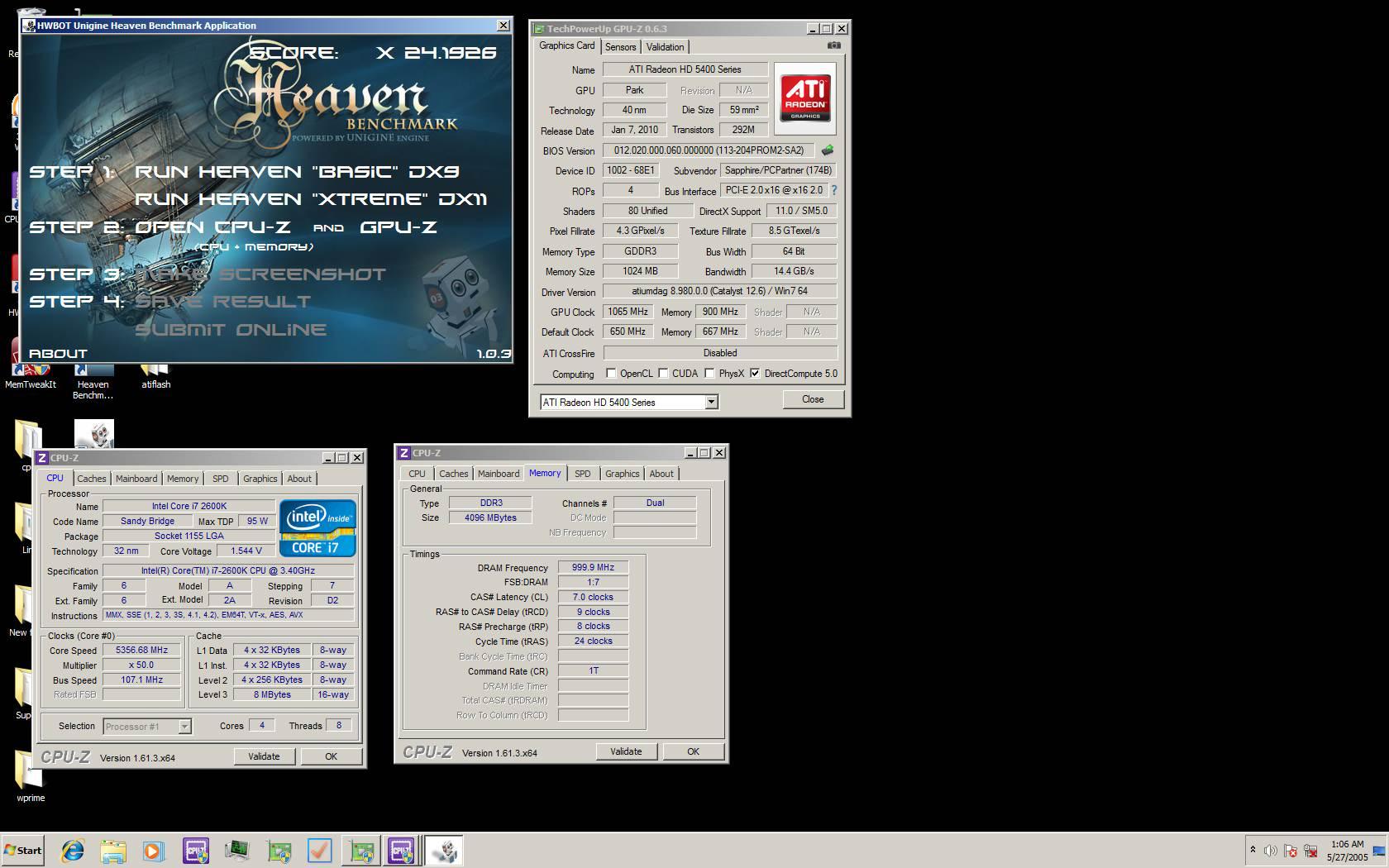Viewport: 1389px width, 868px height.
Task: Switch to the first CPU-Z taskbar button
Action: click(196, 850)
